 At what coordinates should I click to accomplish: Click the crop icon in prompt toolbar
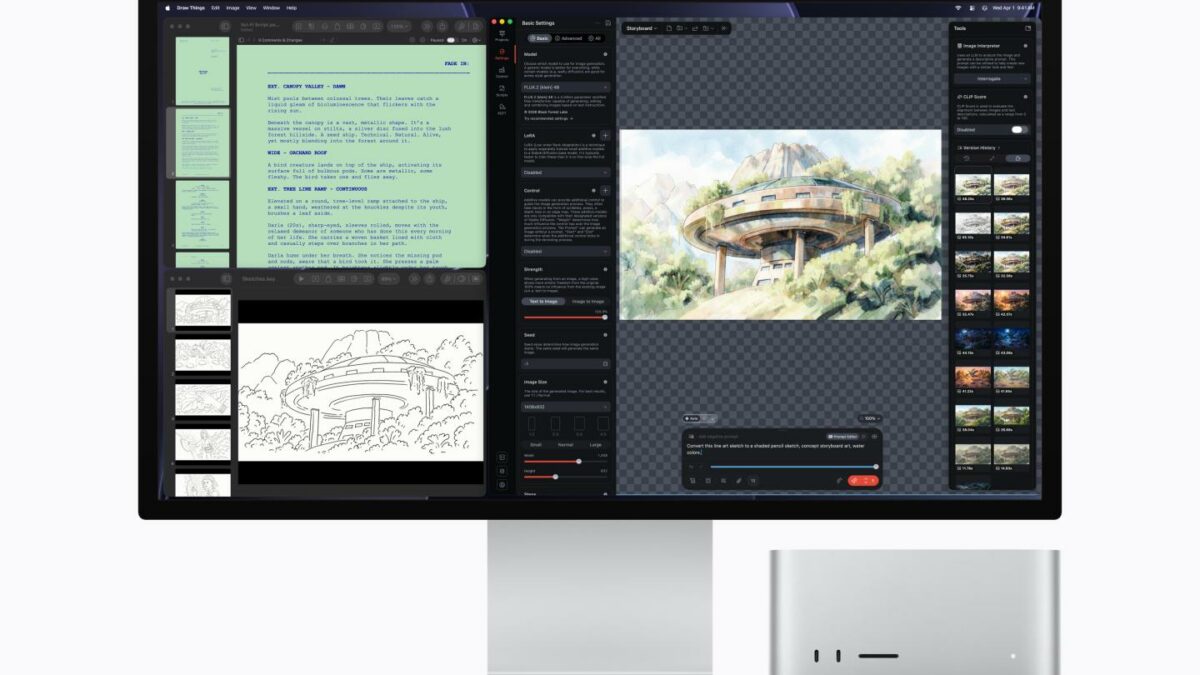click(x=693, y=481)
